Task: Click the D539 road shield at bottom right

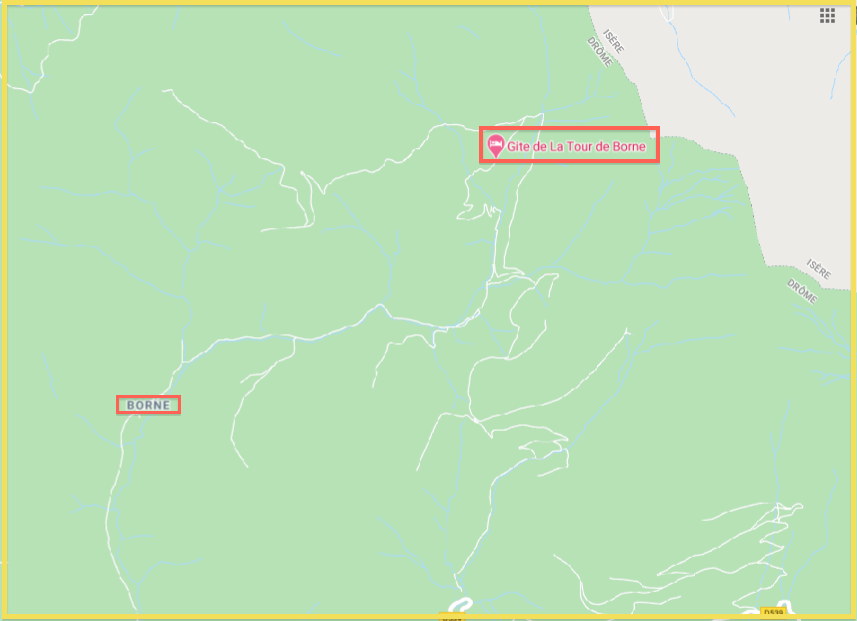Action: coord(773,613)
